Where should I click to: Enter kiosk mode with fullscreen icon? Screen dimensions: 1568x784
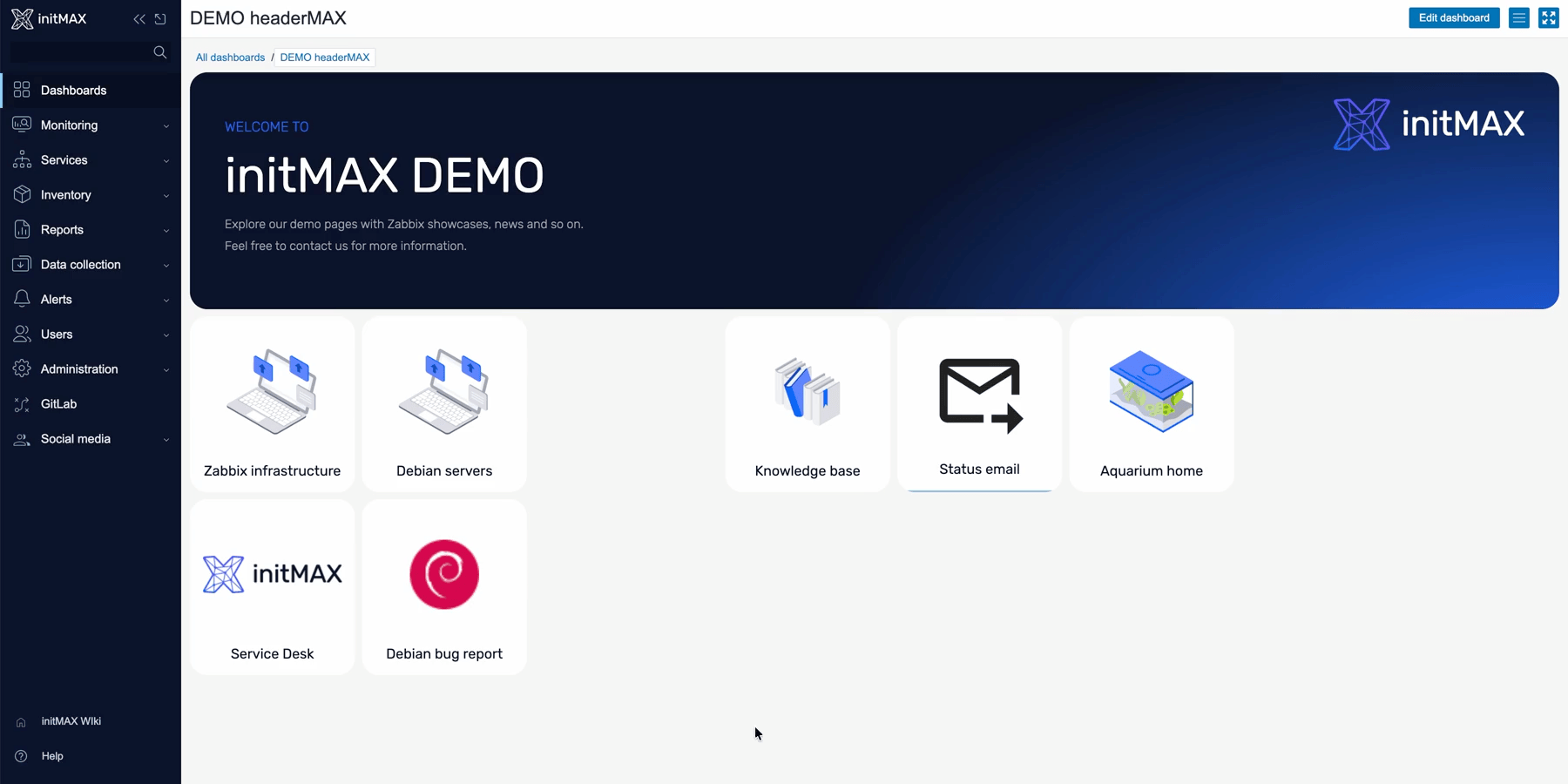click(1548, 18)
